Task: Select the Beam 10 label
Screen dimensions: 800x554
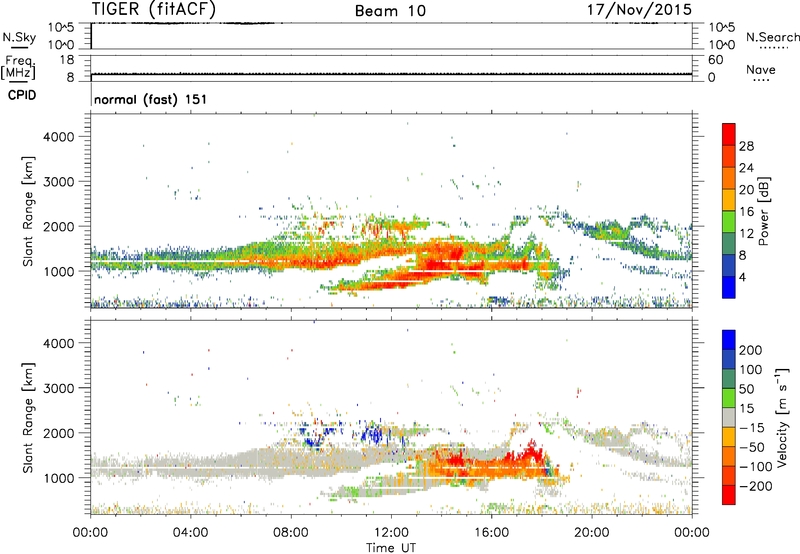Action: (390, 11)
